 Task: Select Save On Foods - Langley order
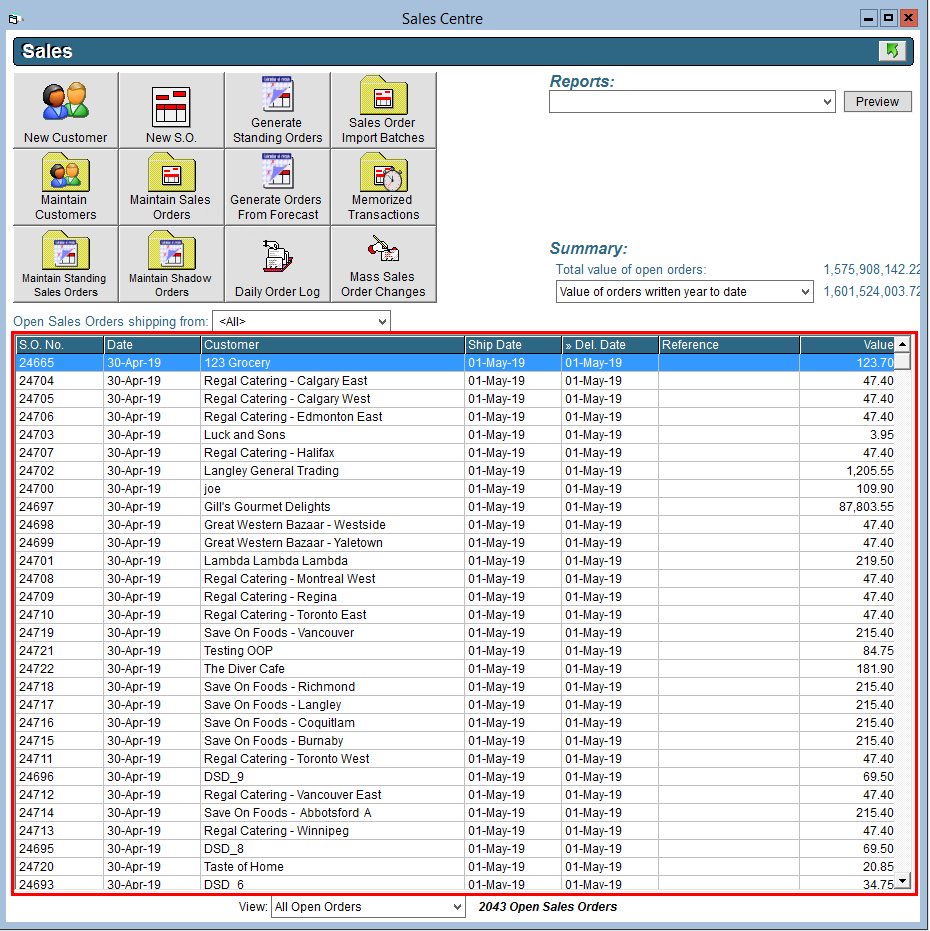coord(455,705)
